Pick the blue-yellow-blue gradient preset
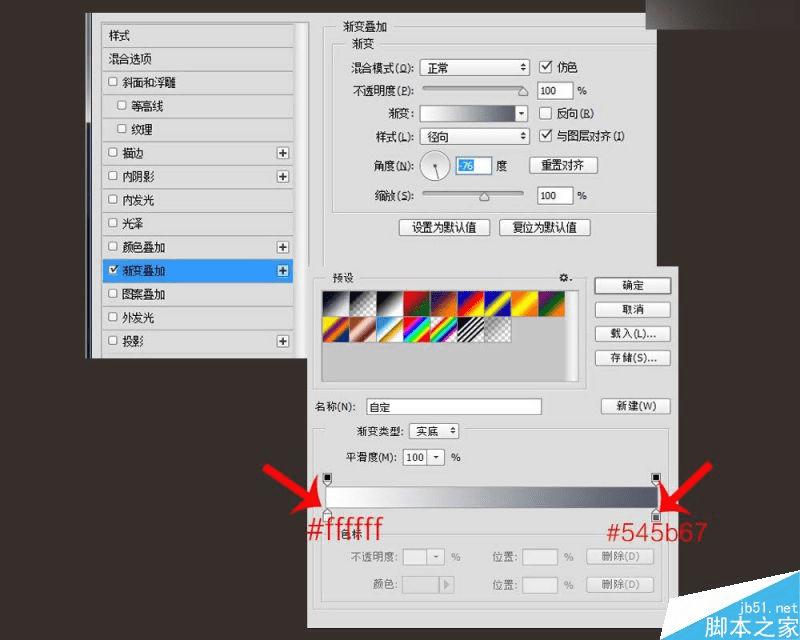Viewport: 800px width, 640px height. 497,303
